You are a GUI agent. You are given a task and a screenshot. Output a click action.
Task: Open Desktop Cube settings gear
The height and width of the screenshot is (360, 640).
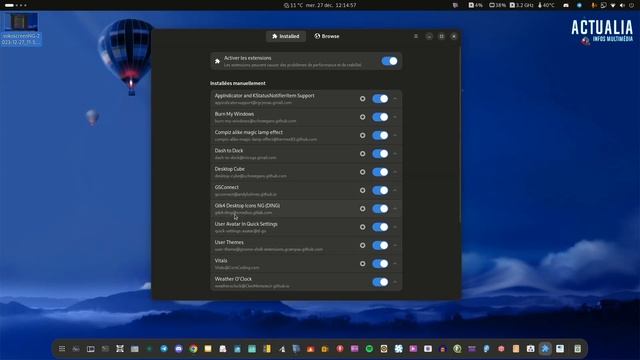pyautogui.click(x=362, y=172)
